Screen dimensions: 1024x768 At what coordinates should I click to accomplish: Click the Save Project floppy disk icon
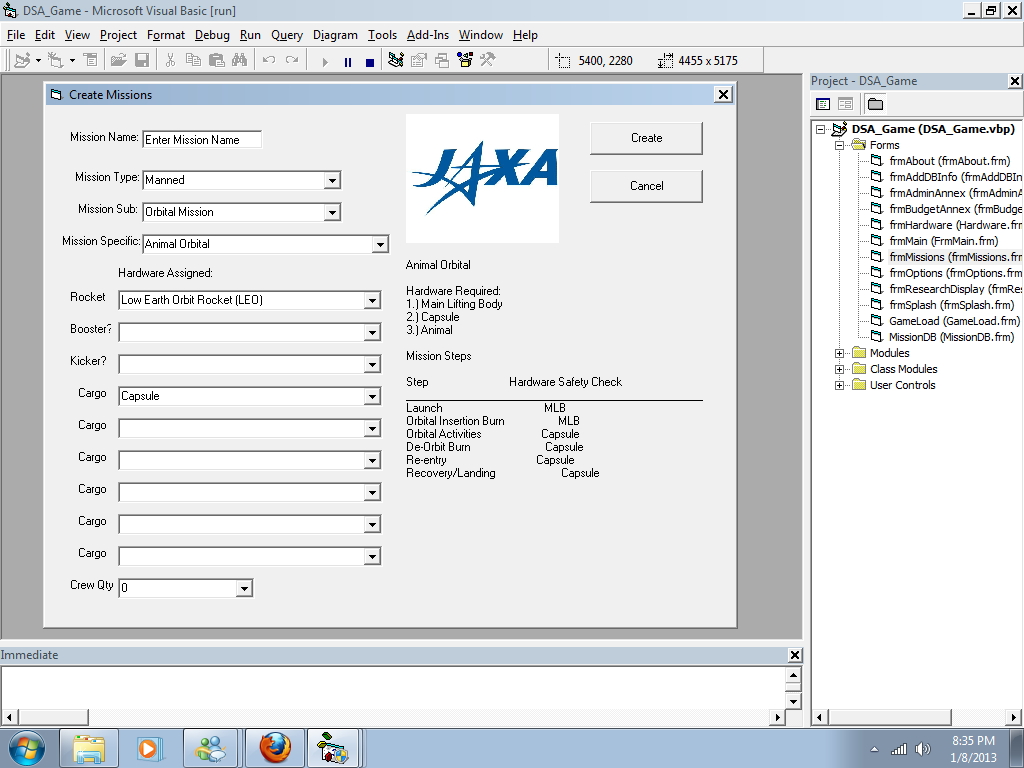pos(142,60)
